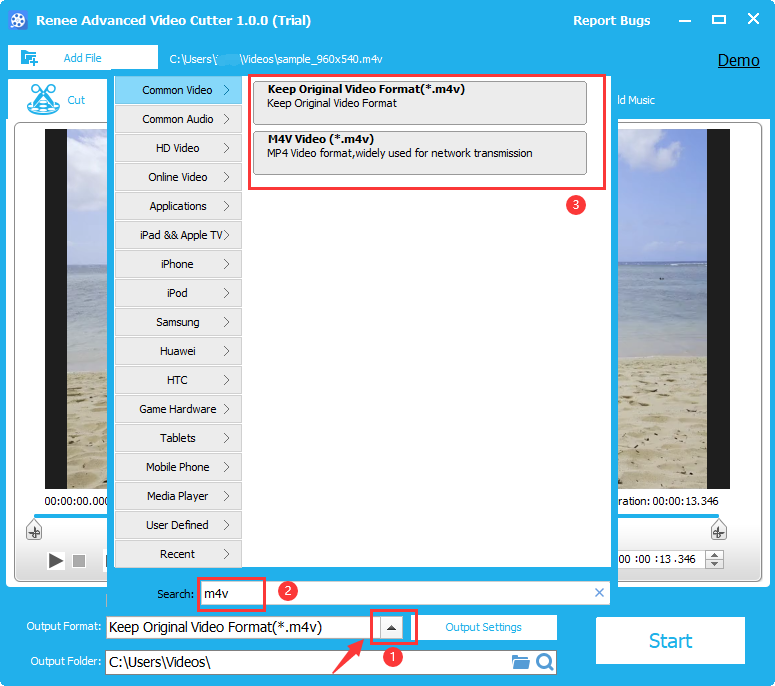The image size is (775, 686).
Task: Click the Start button
Action: coord(670,641)
